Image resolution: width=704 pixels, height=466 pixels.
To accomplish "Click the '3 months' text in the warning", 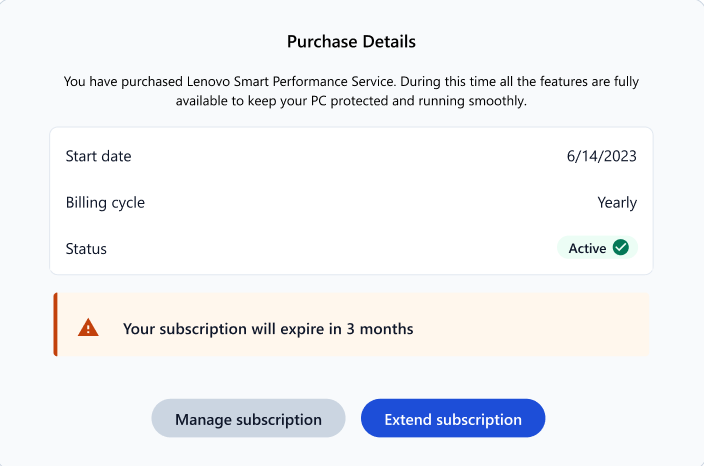I will click(x=380, y=329).
